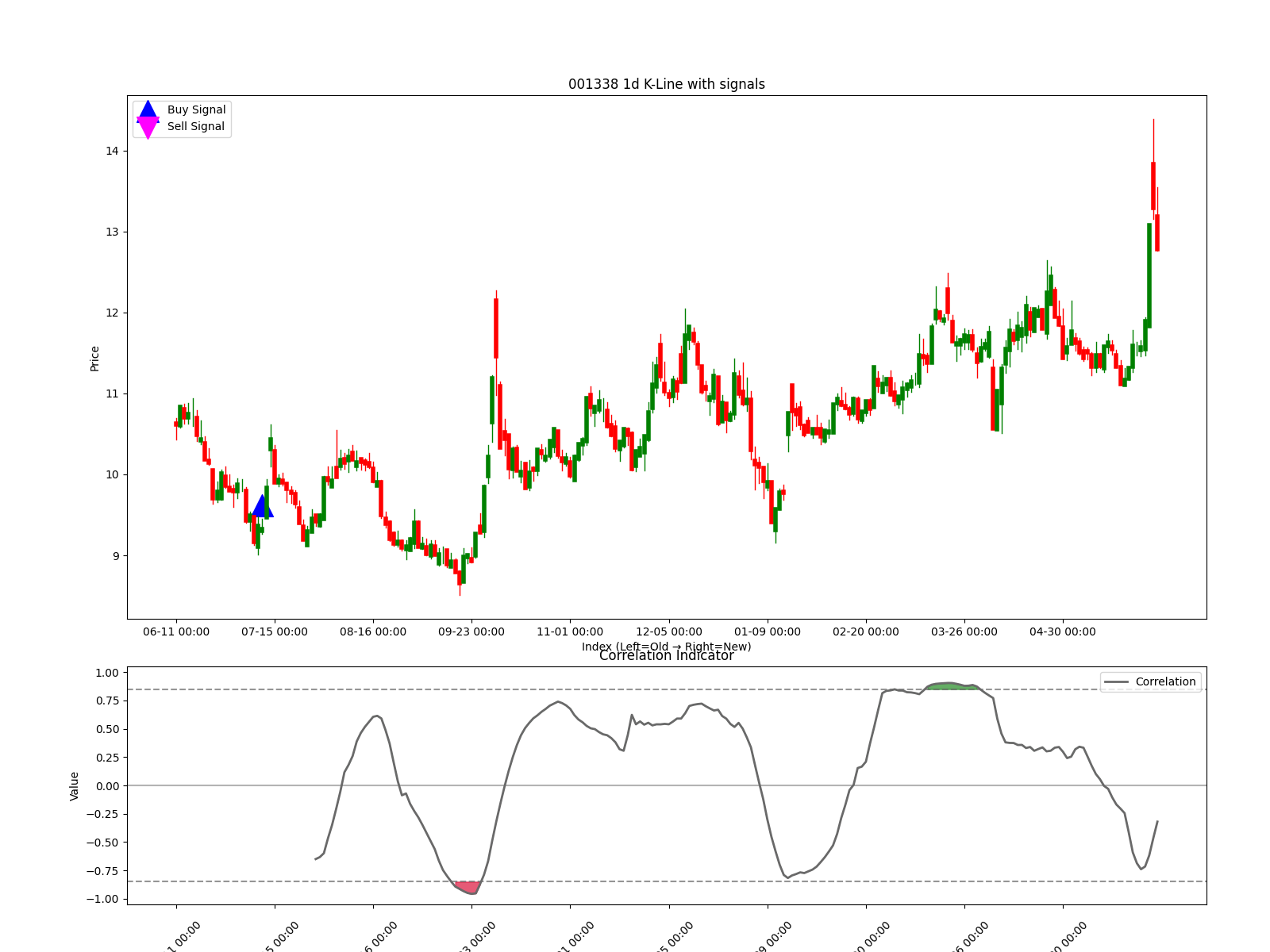Click the '11-01 00:00' date tick label
Image resolution: width=1270 pixels, height=952 pixels.
(x=570, y=631)
